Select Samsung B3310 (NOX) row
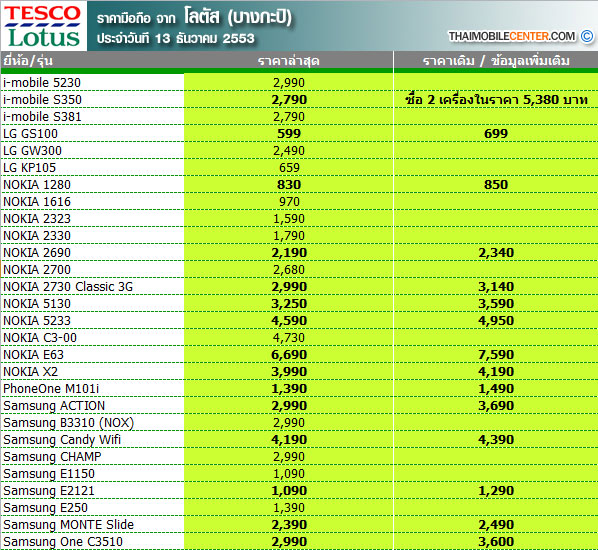 (299, 423)
